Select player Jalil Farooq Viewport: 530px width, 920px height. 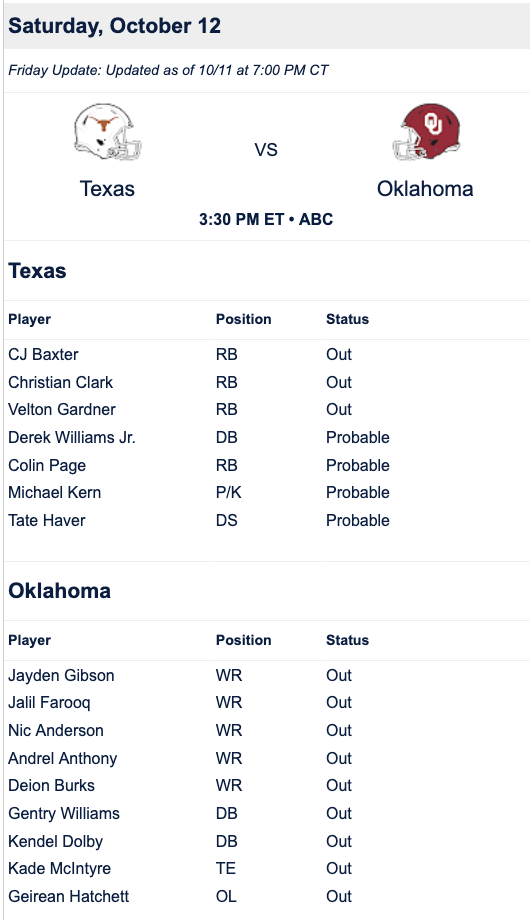pyautogui.click(x=49, y=703)
